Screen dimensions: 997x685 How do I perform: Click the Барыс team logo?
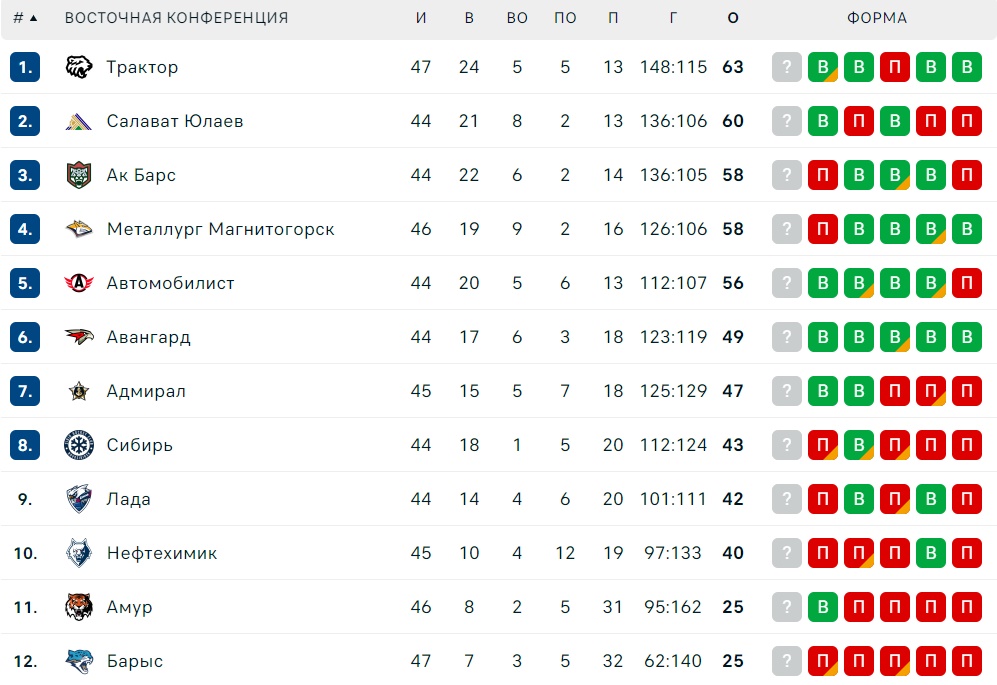[79, 661]
